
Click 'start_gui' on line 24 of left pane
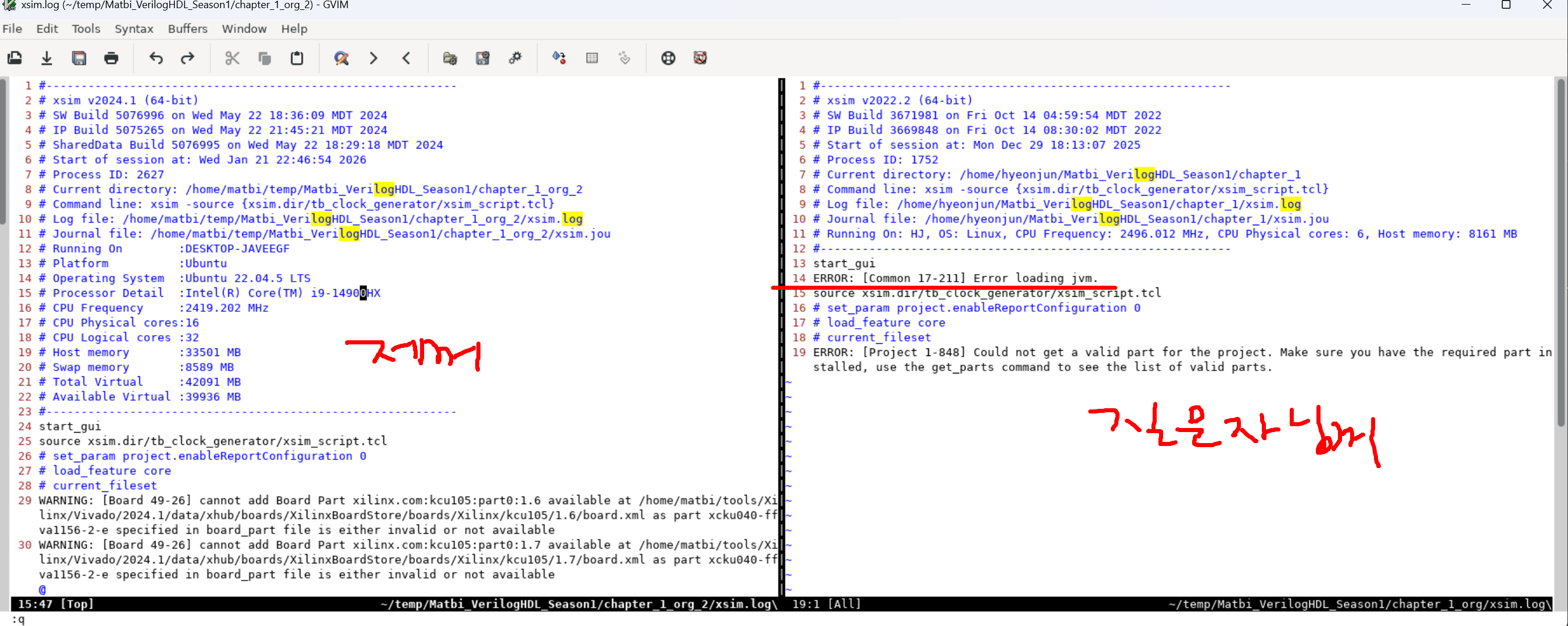click(x=70, y=426)
